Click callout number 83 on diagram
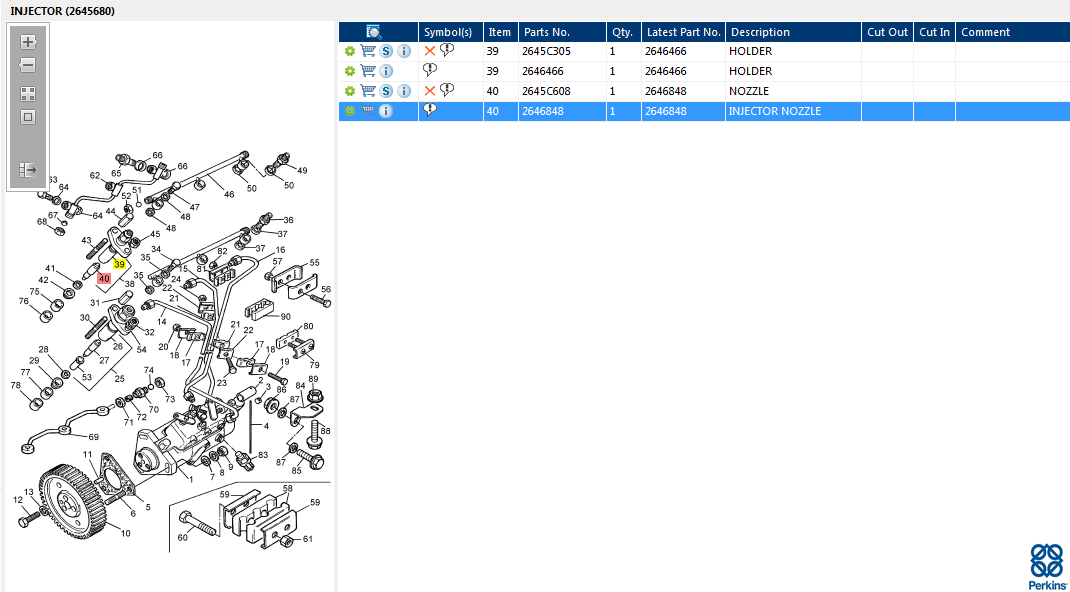 coord(263,455)
